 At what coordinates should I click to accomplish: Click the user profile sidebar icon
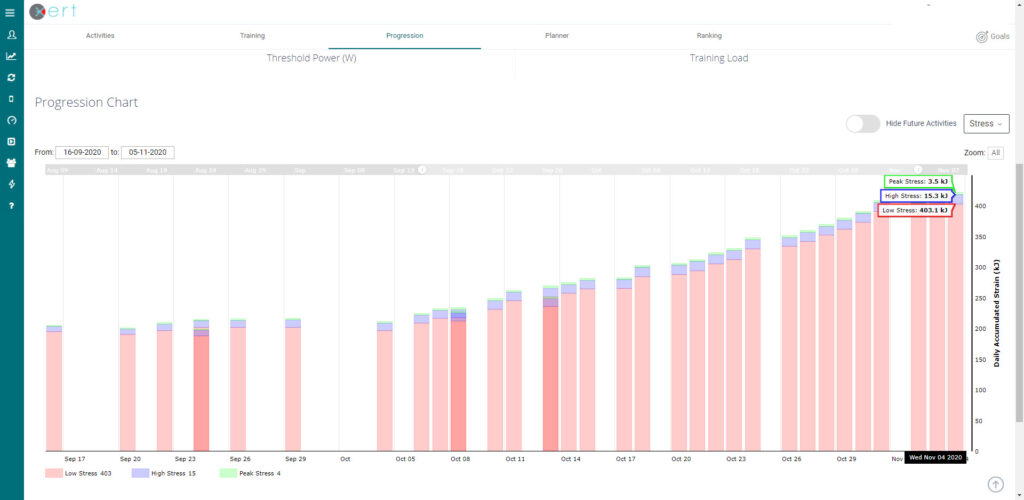(x=11, y=35)
